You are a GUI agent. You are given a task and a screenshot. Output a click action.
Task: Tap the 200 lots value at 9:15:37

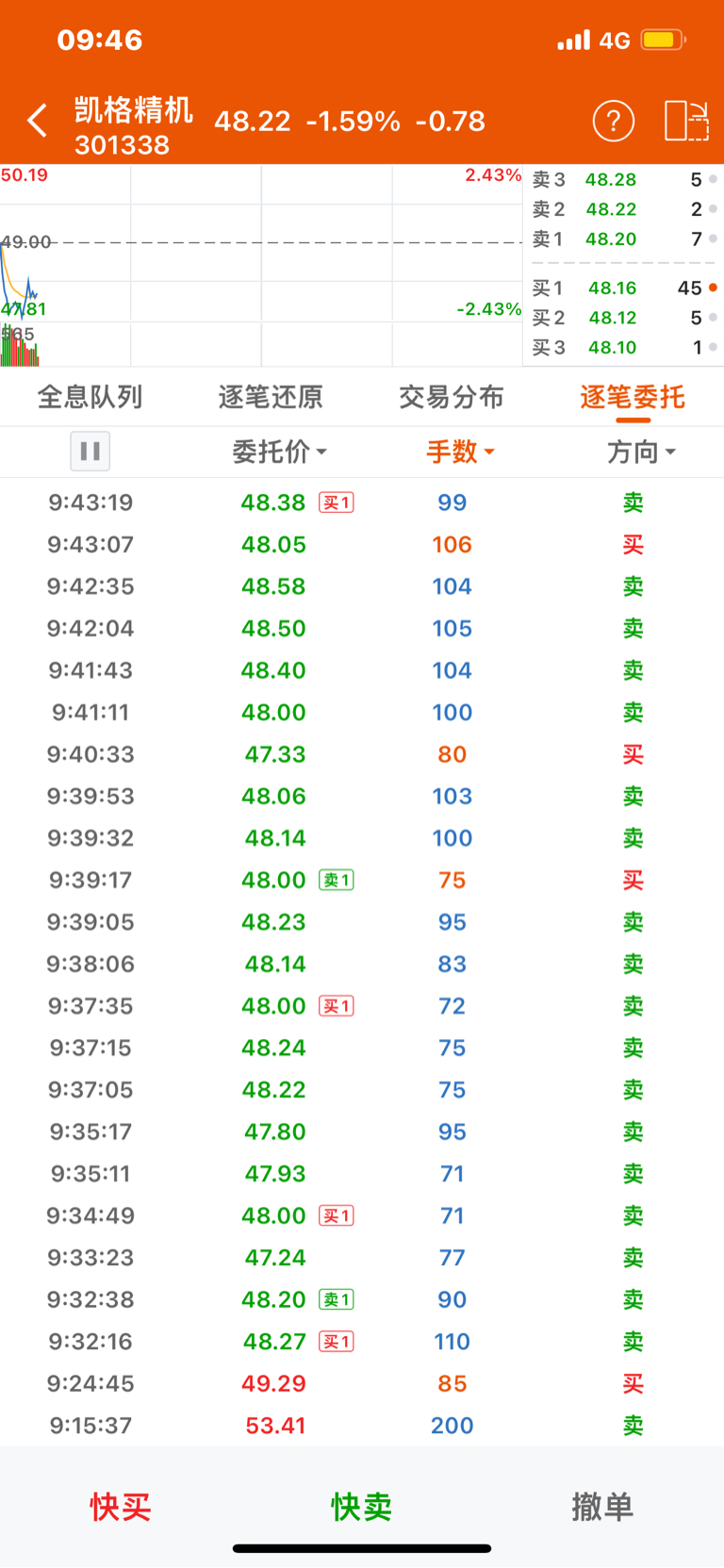coord(452,1426)
